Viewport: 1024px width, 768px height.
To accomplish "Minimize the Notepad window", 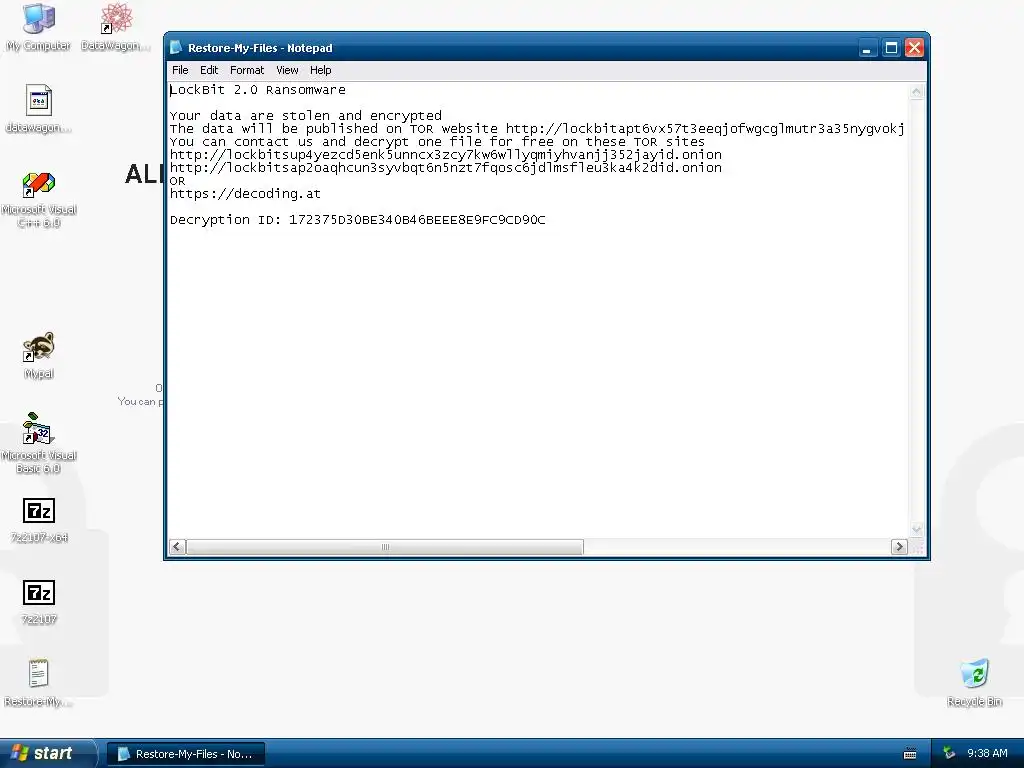I will 867,48.
